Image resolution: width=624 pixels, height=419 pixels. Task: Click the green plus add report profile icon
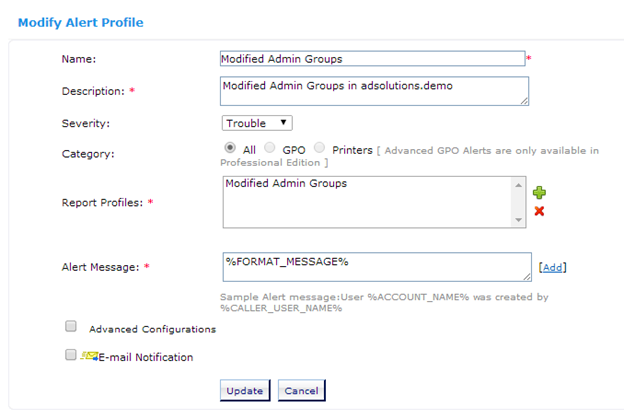coord(539,193)
